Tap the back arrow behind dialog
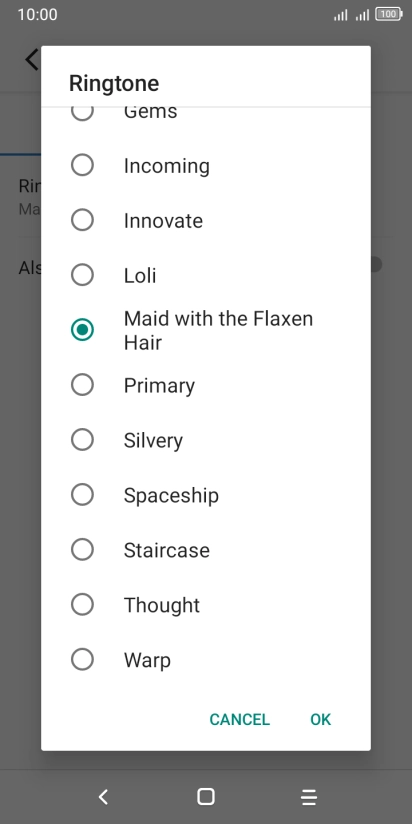Viewport: 412px width, 824px height. [x=33, y=59]
